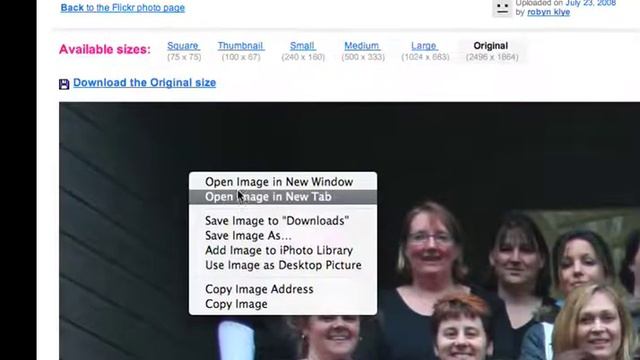Save Image to "Downloads" from context menu

(283, 221)
